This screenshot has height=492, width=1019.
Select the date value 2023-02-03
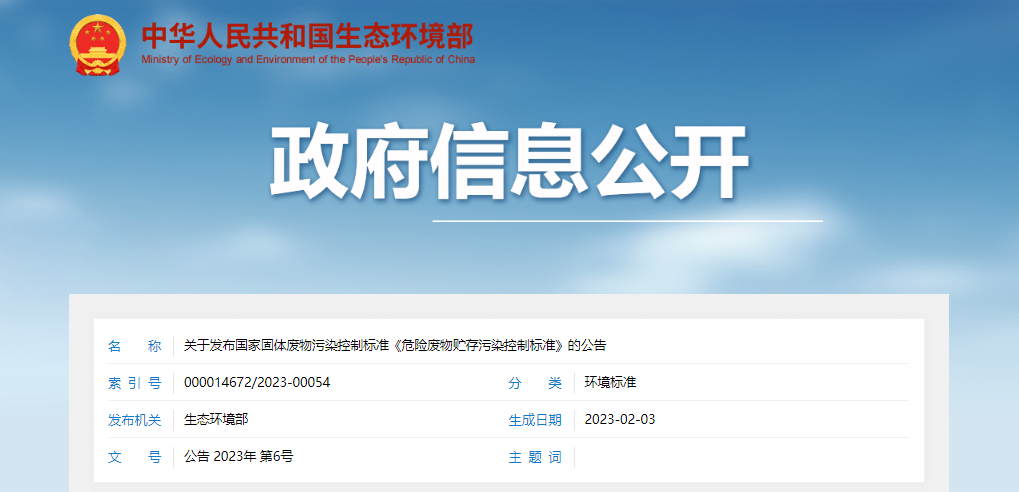coord(620,420)
